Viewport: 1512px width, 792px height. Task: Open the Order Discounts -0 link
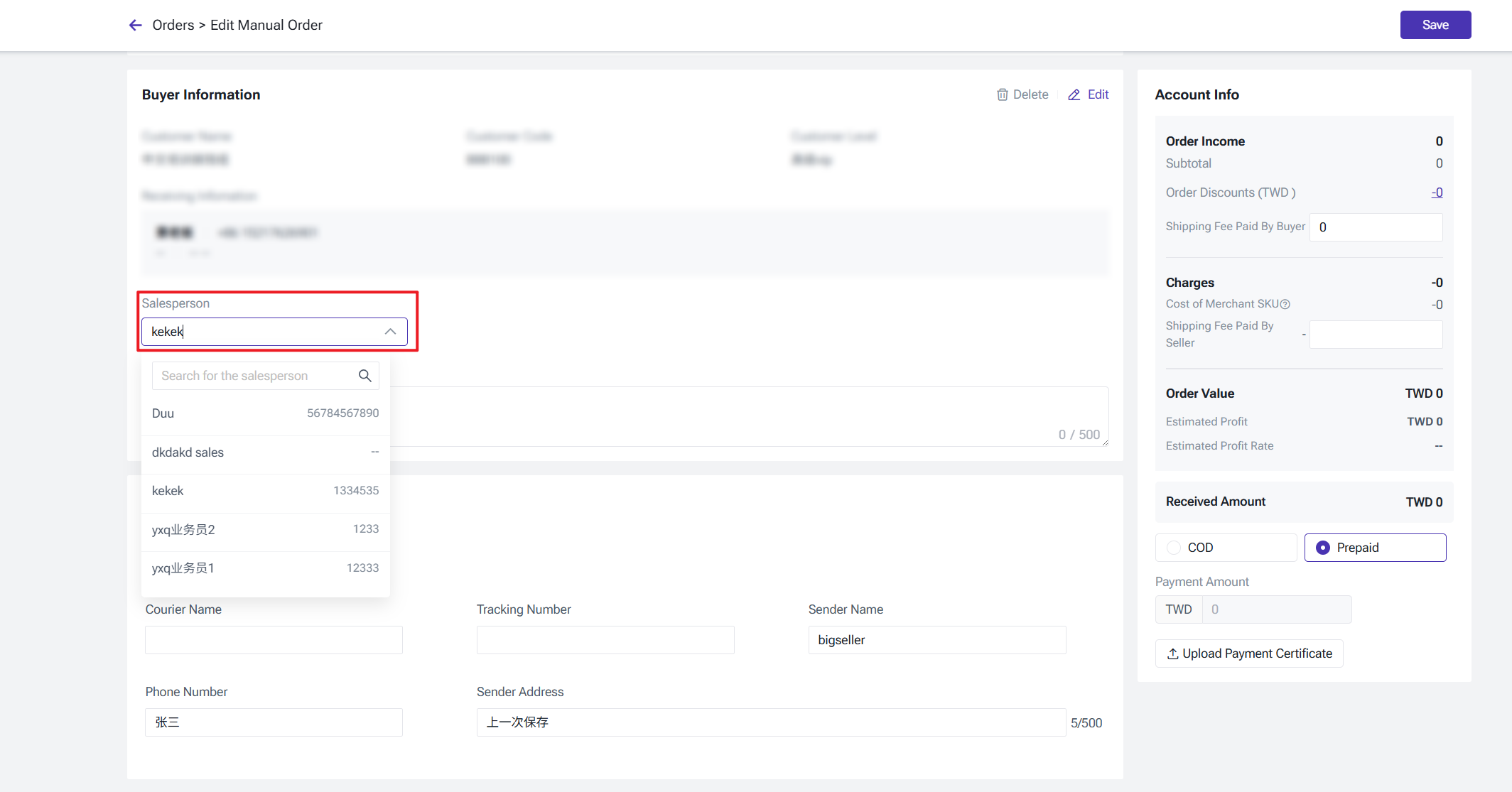(x=1437, y=192)
